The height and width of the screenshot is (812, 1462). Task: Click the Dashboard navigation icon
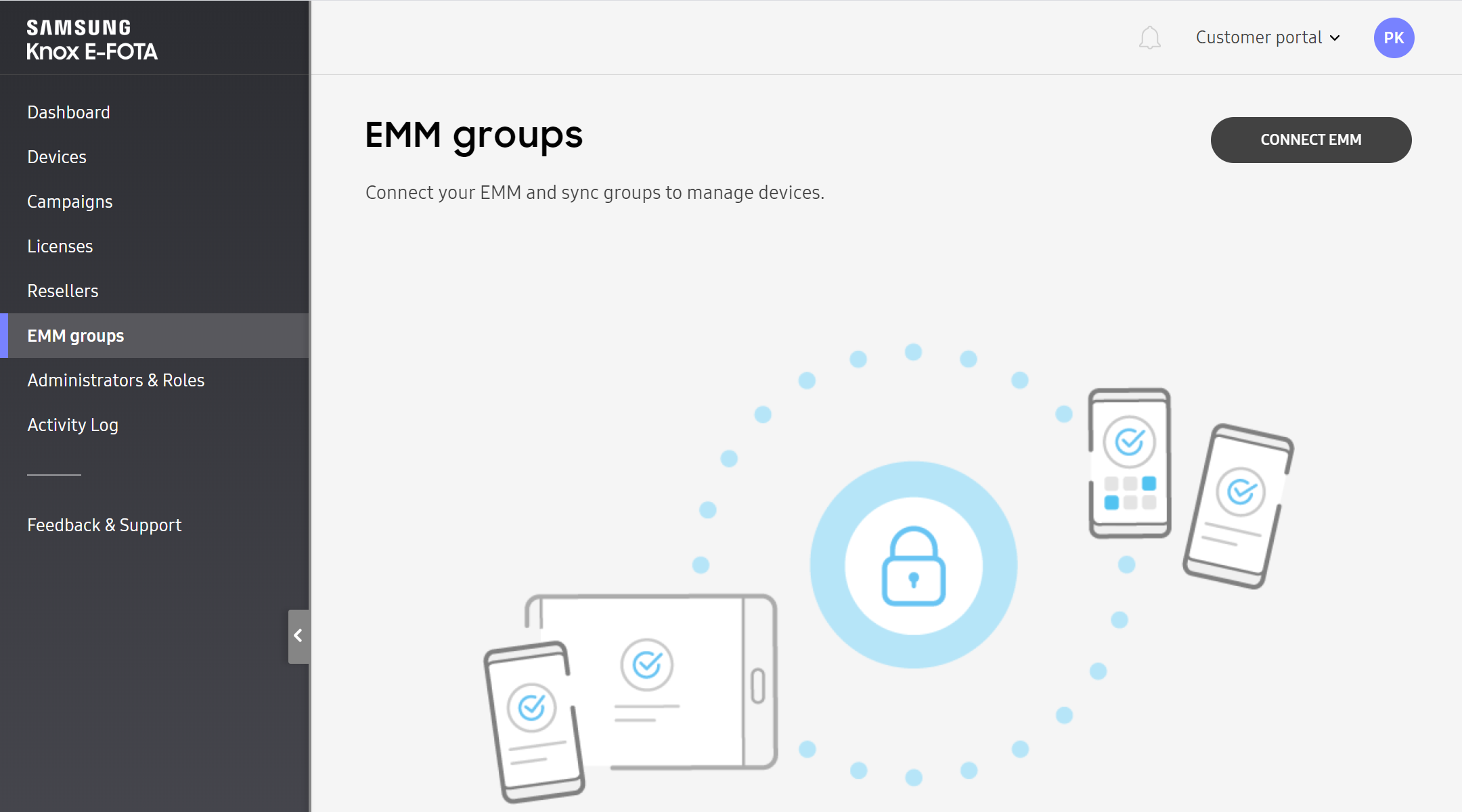coord(67,112)
